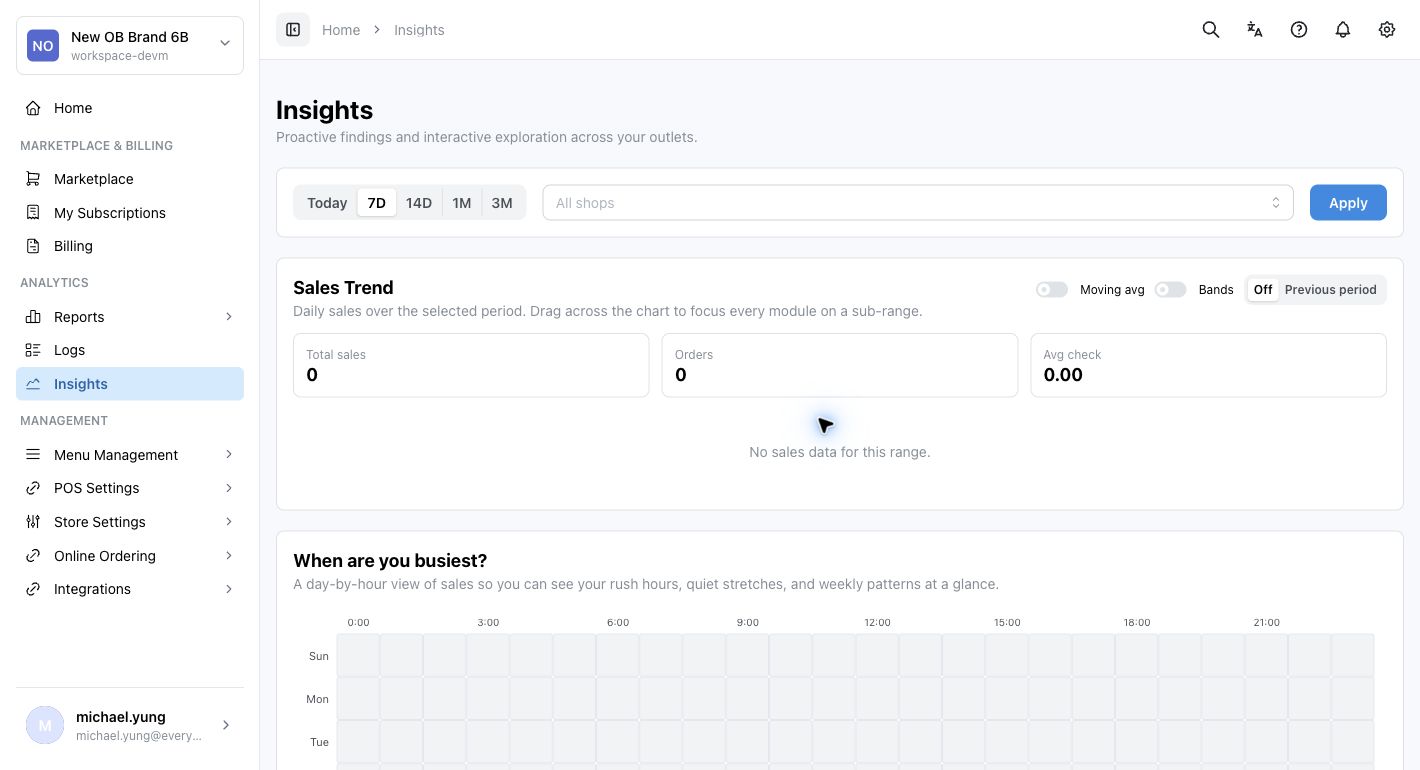The height and width of the screenshot is (770, 1420).
Task: Select the 7D range tab
Action: click(x=377, y=203)
